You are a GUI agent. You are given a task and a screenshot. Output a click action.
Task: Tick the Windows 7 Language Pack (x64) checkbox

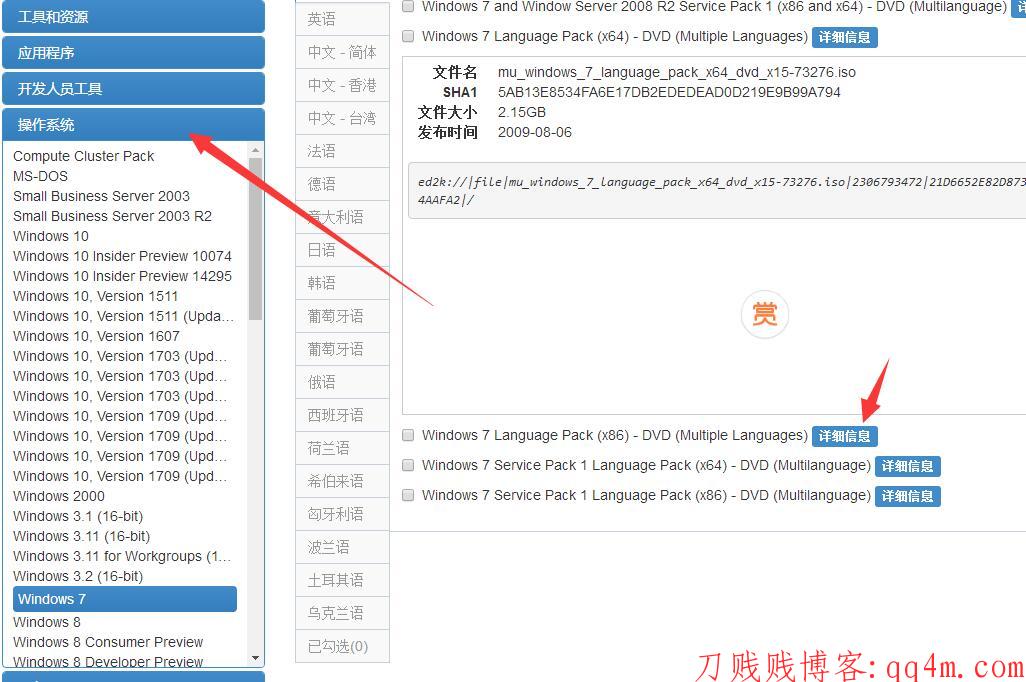408,36
